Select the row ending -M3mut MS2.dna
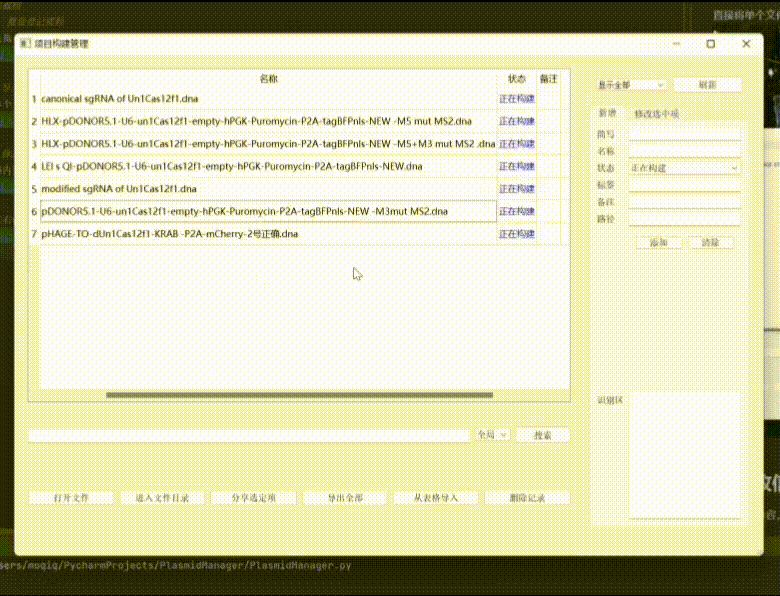Viewport: 780px width, 596px height. [269, 211]
